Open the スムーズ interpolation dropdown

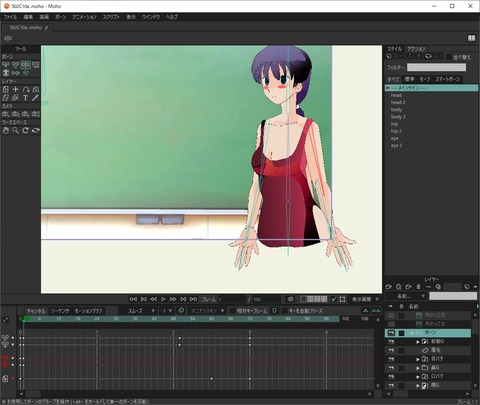click(141, 311)
